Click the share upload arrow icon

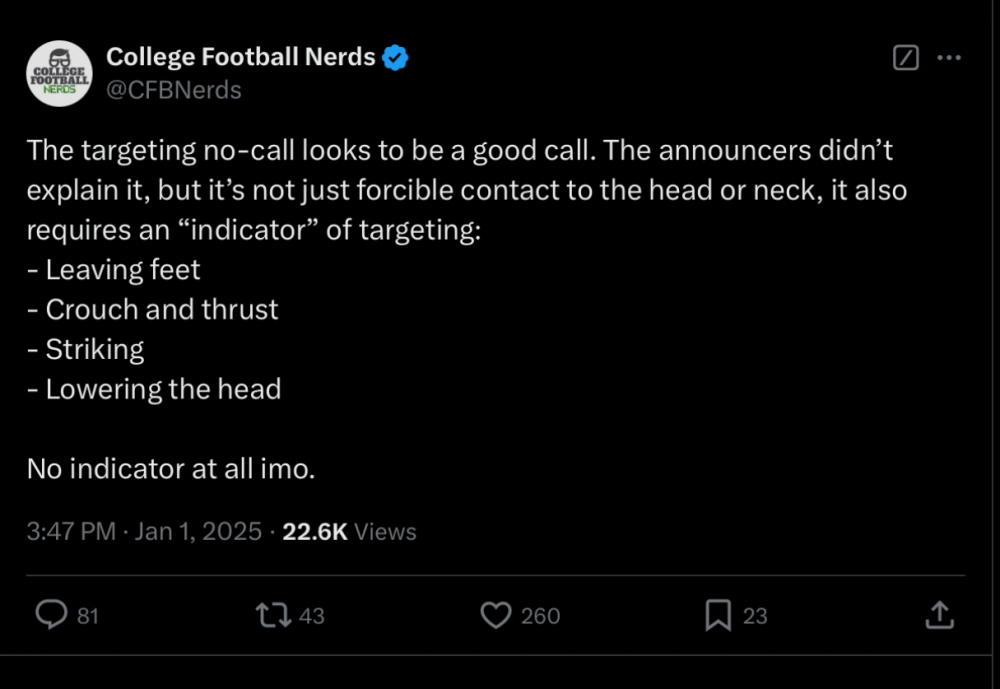pos(938,615)
